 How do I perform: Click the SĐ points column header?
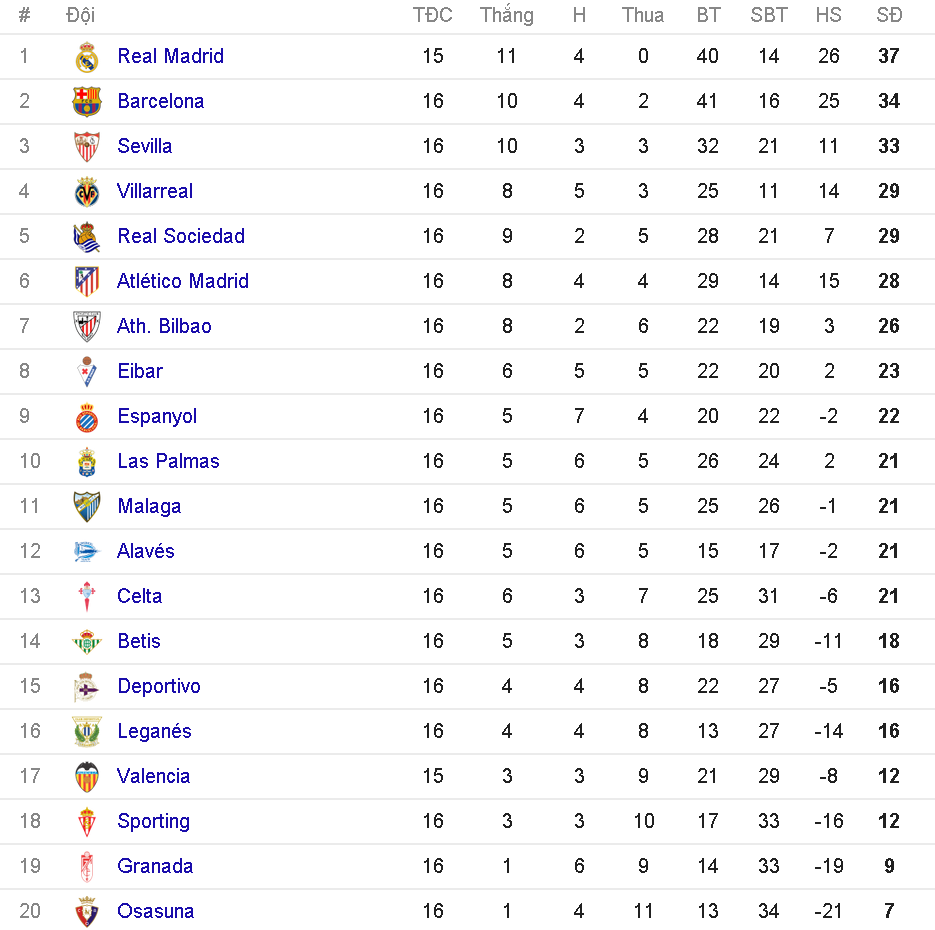tap(888, 15)
